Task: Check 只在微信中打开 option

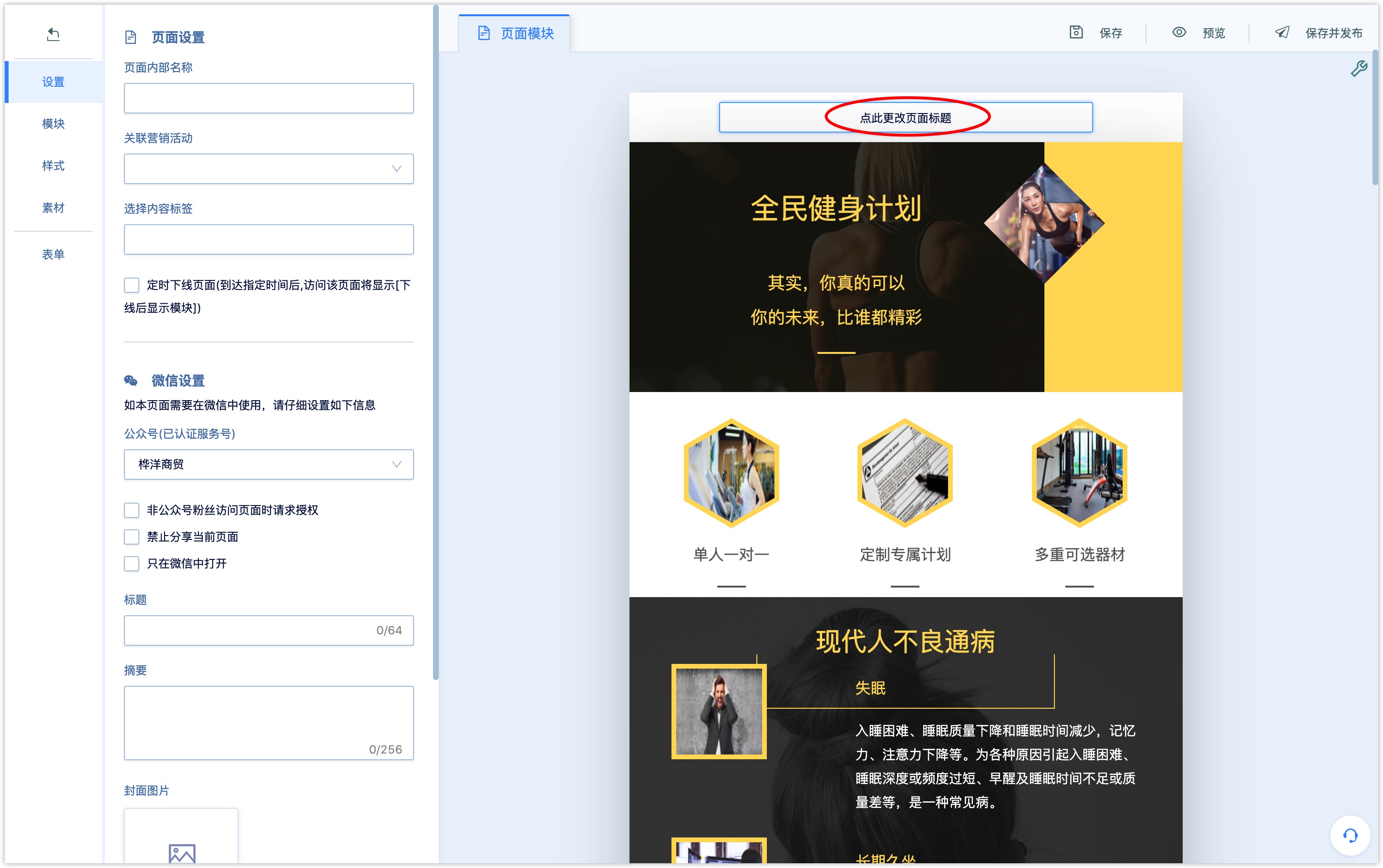Action: [132, 563]
